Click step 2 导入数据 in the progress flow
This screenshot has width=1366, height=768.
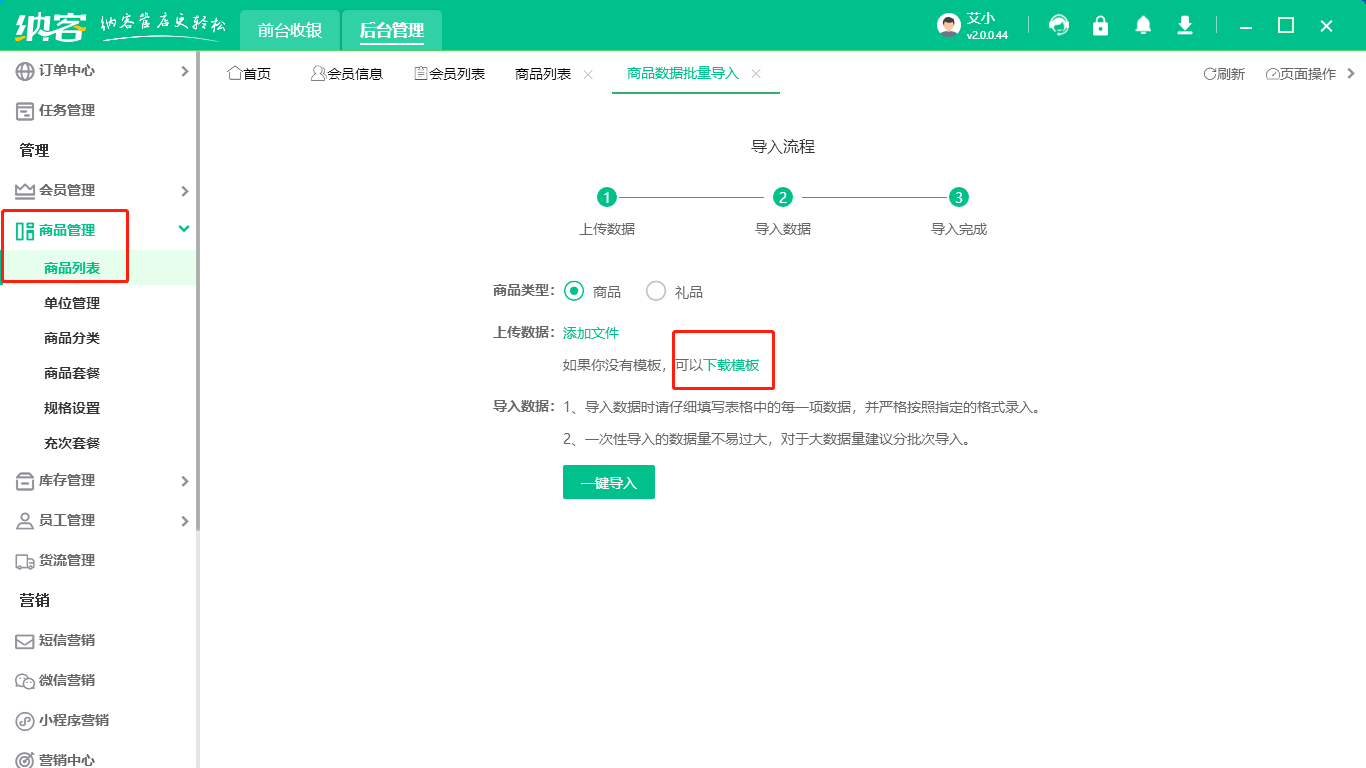pos(781,198)
